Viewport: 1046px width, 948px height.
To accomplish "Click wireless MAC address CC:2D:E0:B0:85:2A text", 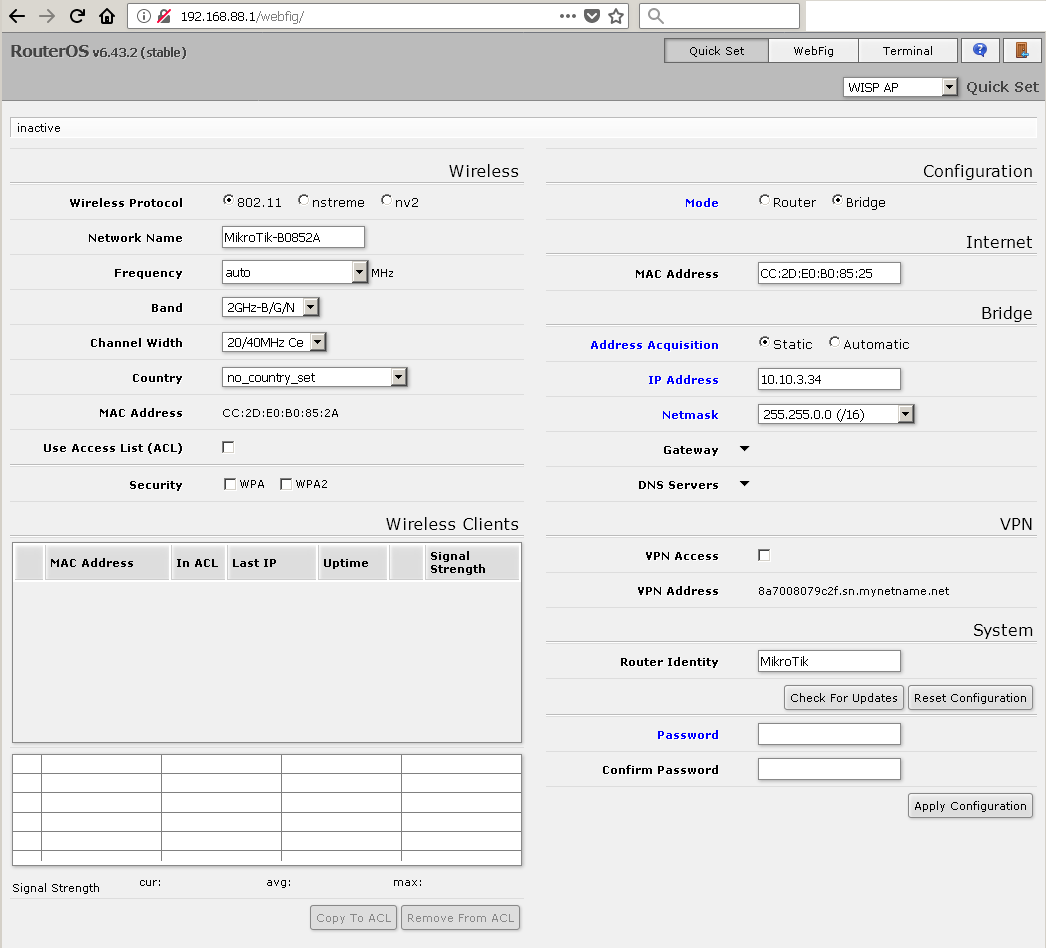I will tap(280, 413).
